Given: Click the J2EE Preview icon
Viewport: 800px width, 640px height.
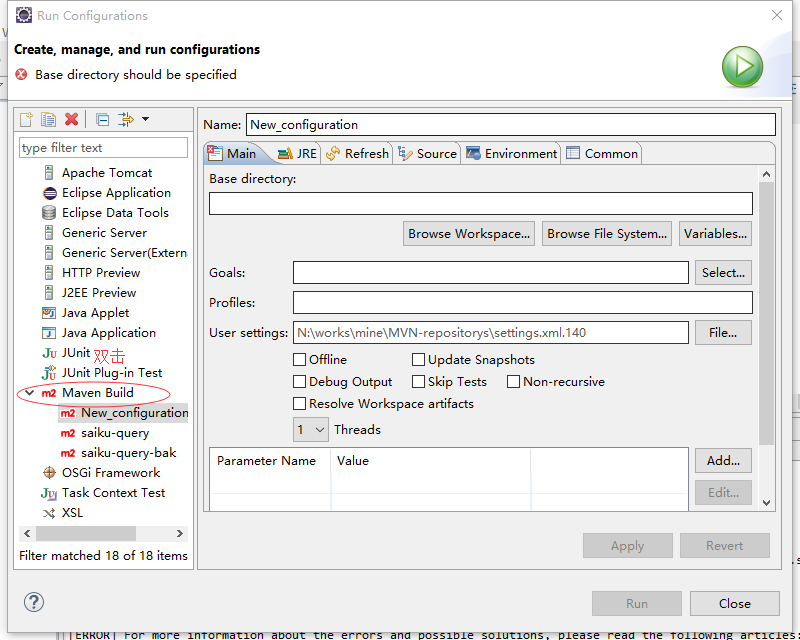Looking at the screenshot, I should 49,292.
